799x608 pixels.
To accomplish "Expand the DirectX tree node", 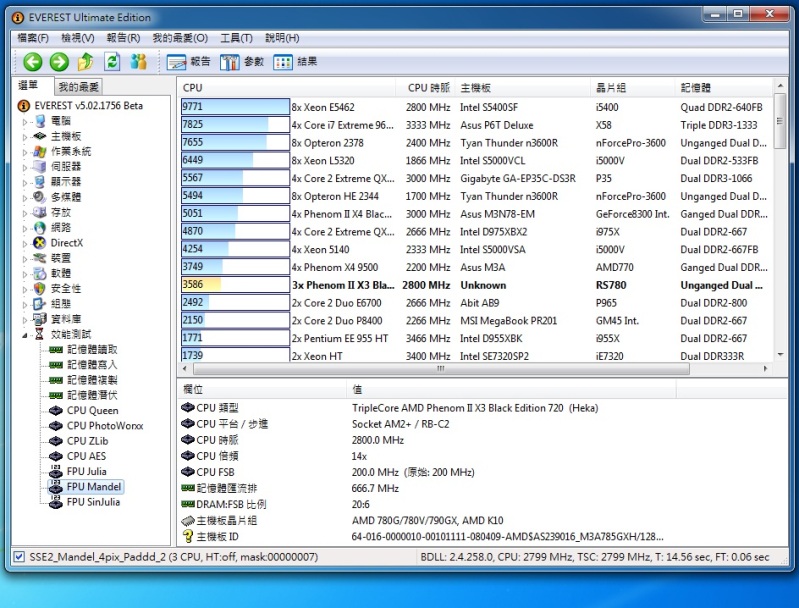I will pos(24,243).
